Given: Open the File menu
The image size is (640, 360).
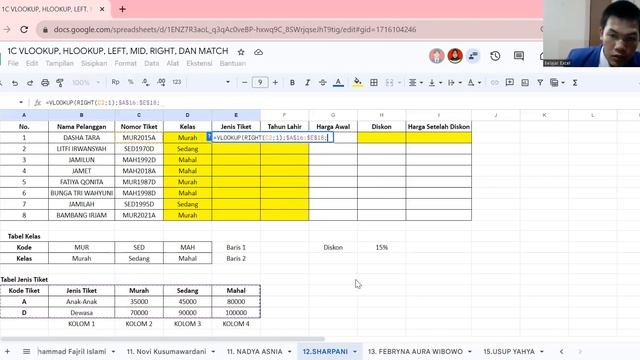Looking at the screenshot, I should (x=13, y=63).
